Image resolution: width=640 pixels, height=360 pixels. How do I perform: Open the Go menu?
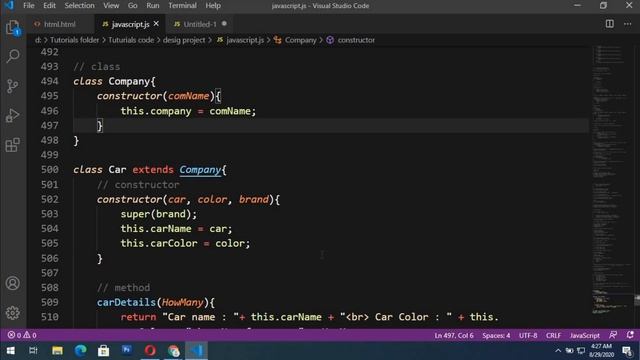pyautogui.click(x=132, y=6)
